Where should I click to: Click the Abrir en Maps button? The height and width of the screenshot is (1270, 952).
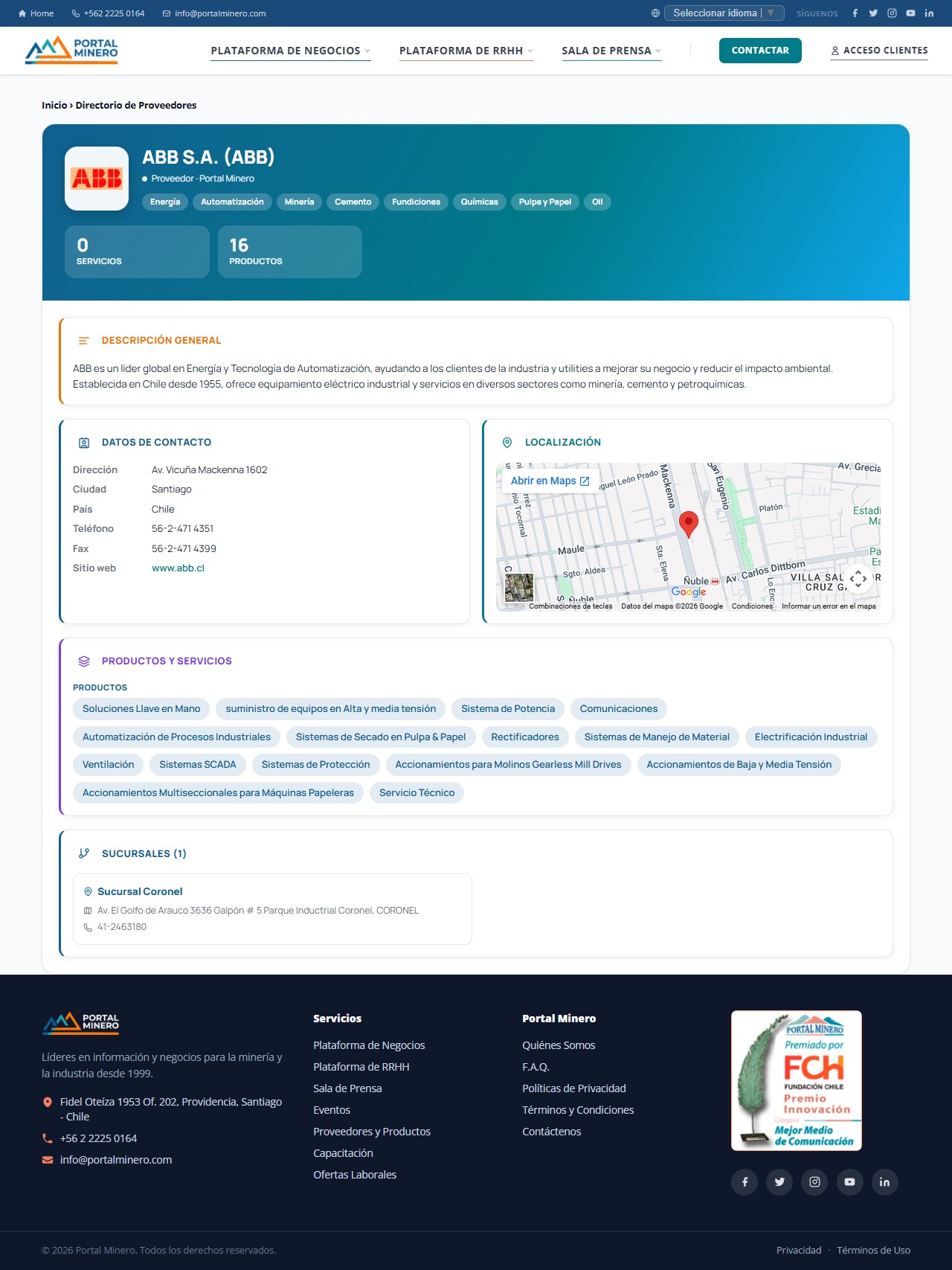click(550, 481)
